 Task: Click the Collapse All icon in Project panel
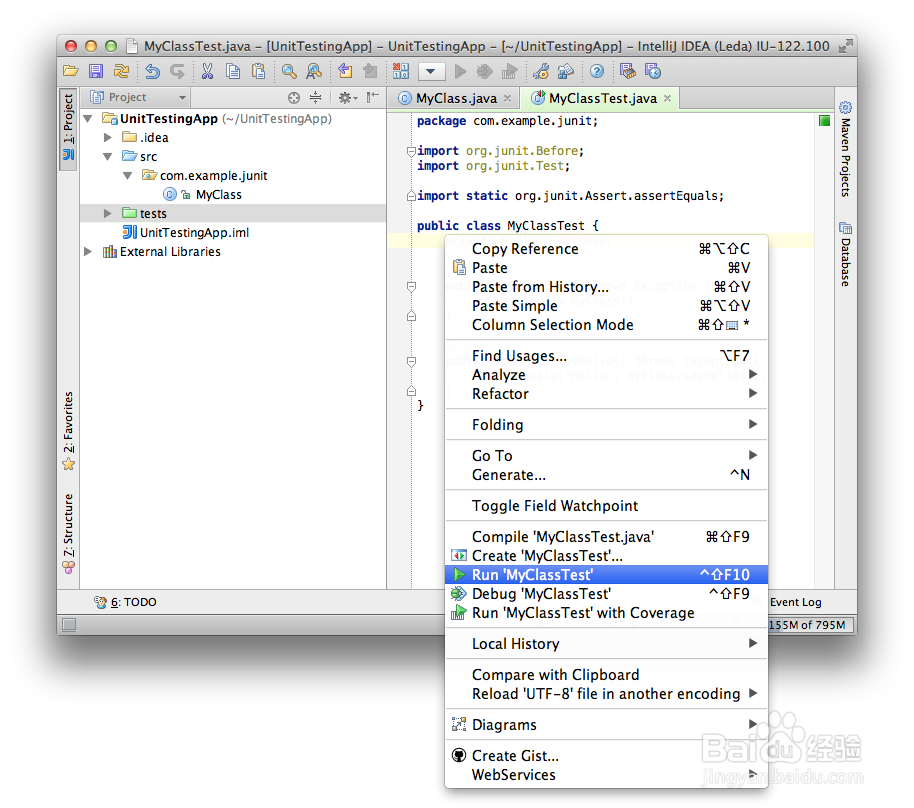point(315,97)
